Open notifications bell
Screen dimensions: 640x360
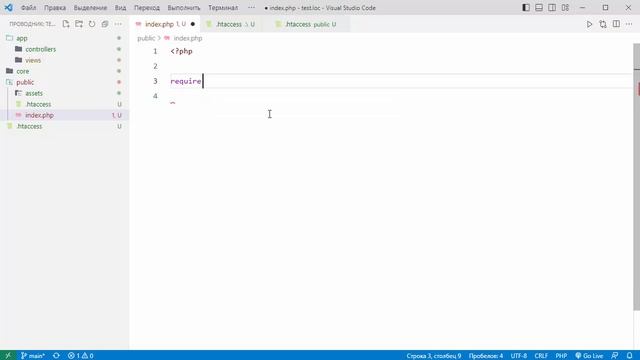(629, 356)
